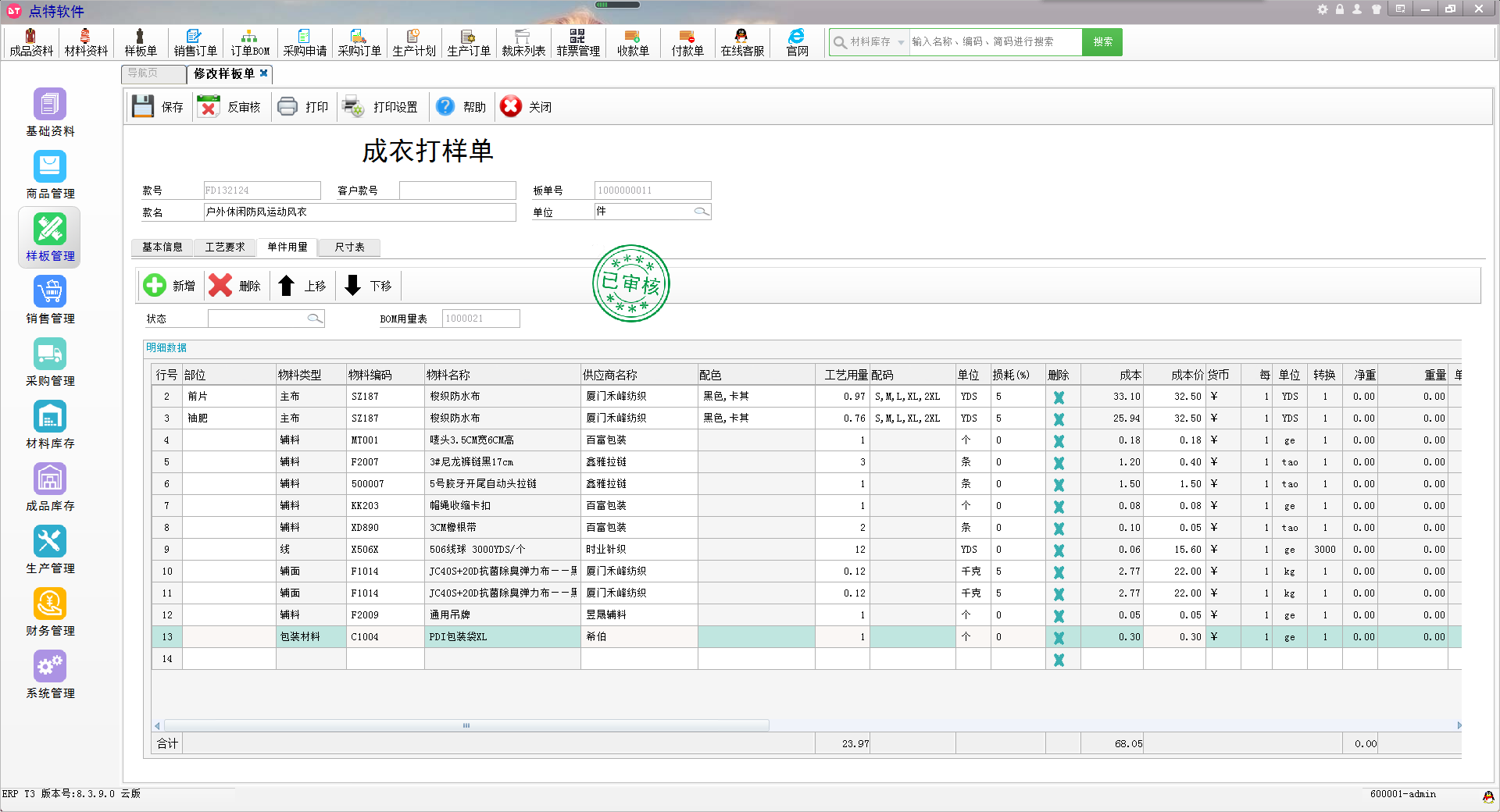Switch to 基本信息 tab
Screen dimensions: 1500x812
[x=162, y=247]
